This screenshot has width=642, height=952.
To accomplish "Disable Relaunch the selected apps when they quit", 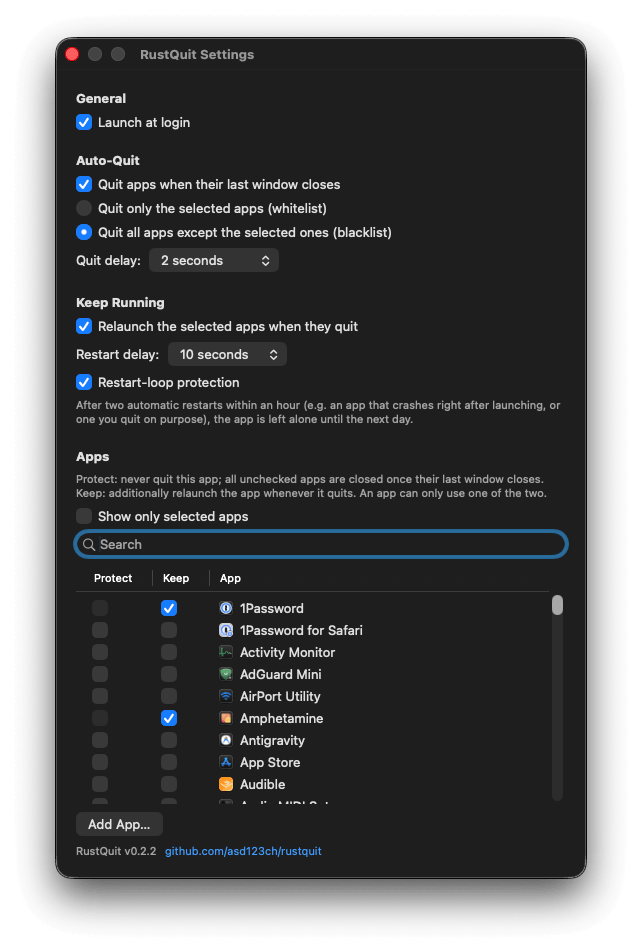I will tap(84, 326).
